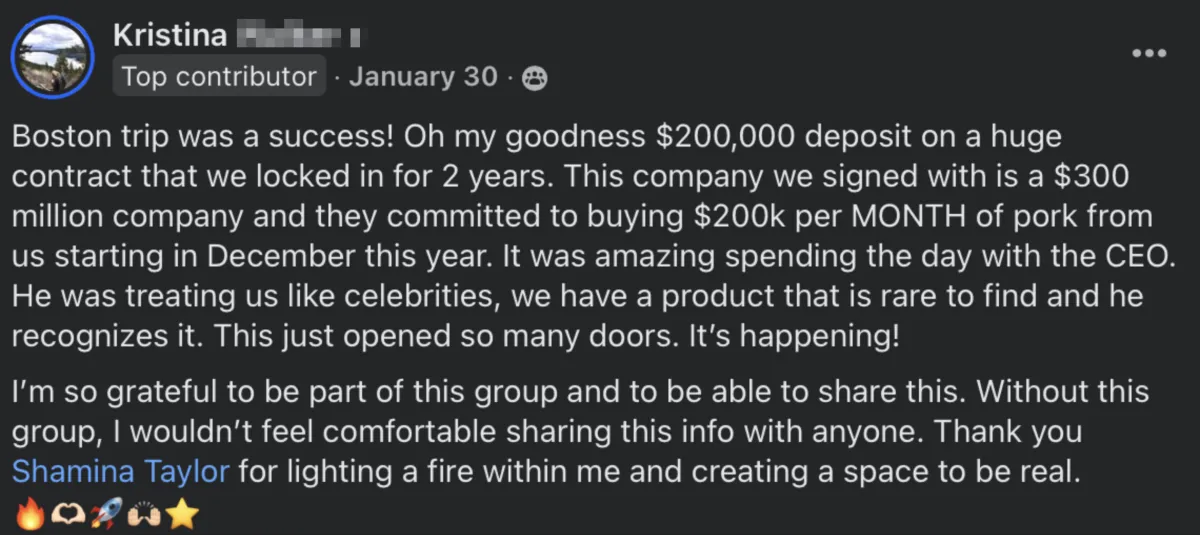Image resolution: width=1200 pixels, height=535 pixels.
Task: Click the Top contributor badge
Action: point(219,77)
